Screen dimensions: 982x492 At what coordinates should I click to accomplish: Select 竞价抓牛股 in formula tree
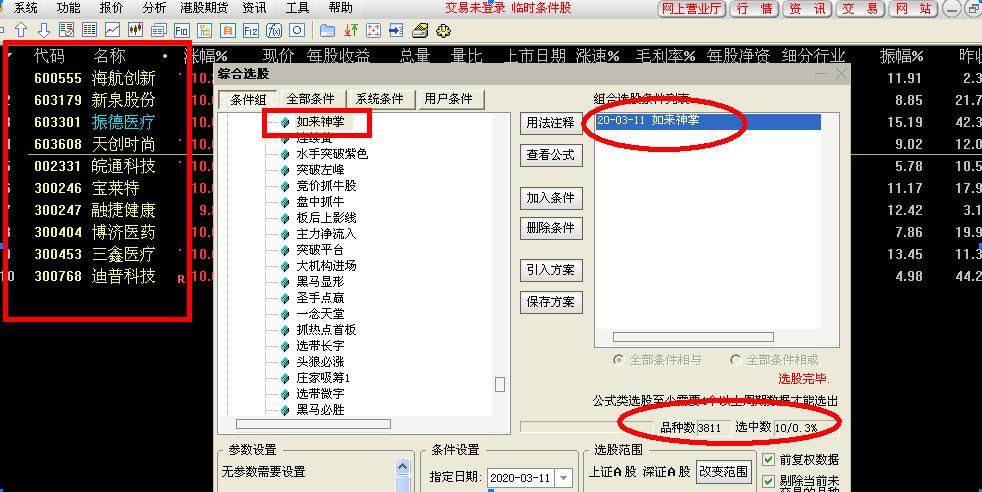tap(326, 186)
